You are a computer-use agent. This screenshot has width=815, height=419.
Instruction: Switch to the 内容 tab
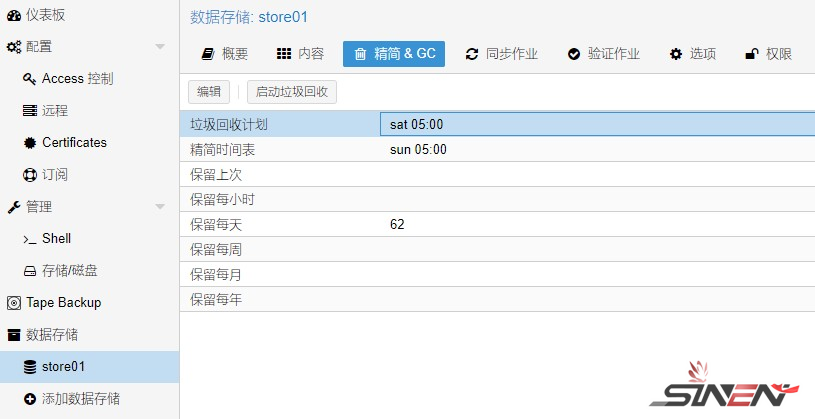[x=300, y=54]
